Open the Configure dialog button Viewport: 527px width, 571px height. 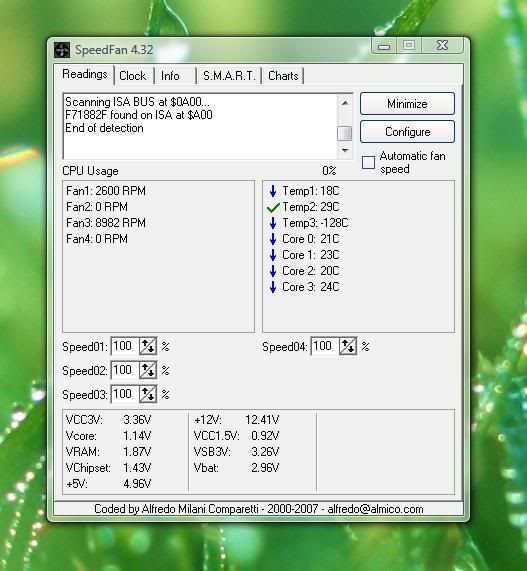pos(407,132)
